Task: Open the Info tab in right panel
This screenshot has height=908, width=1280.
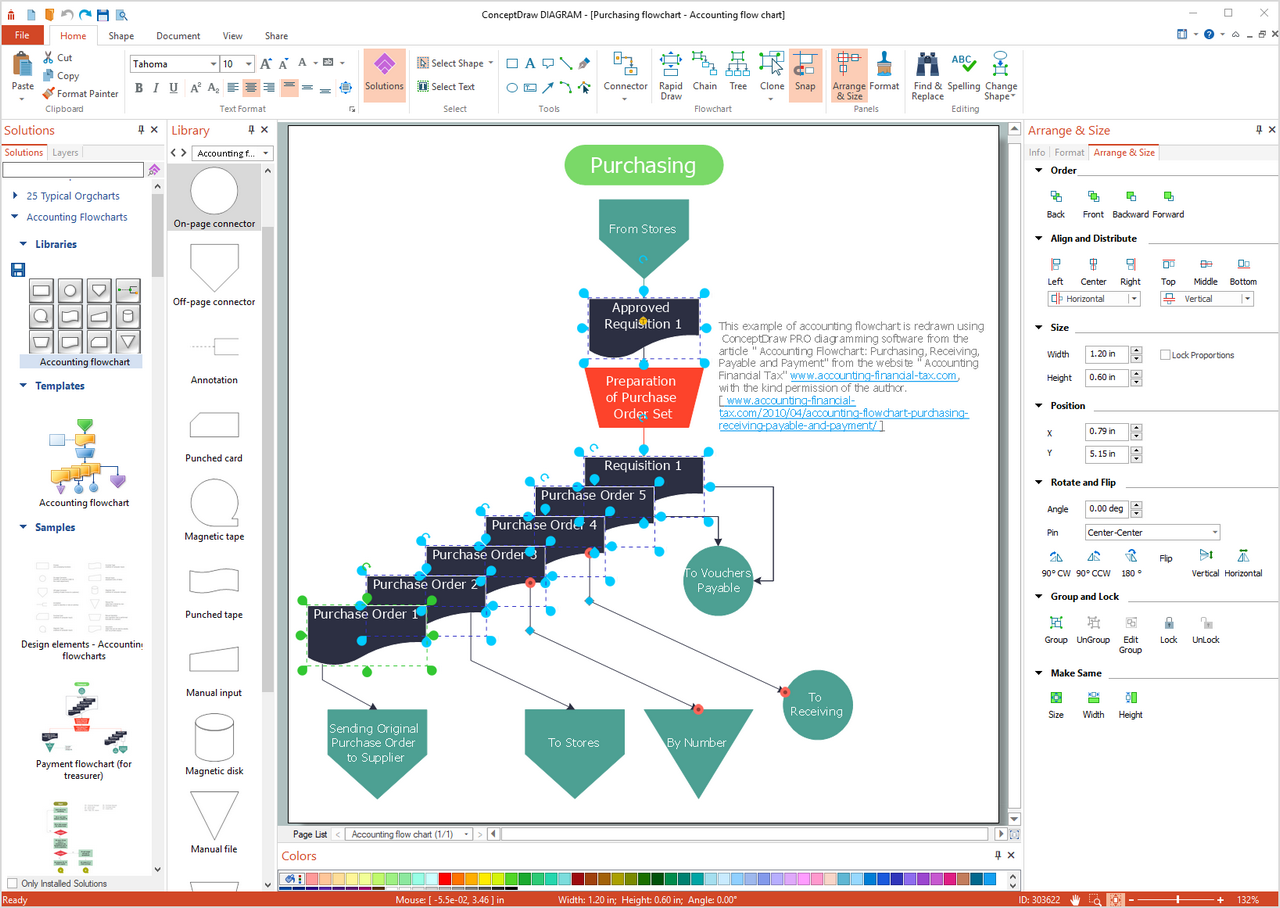Action: pyautogui.click(x=1037, y=153)
